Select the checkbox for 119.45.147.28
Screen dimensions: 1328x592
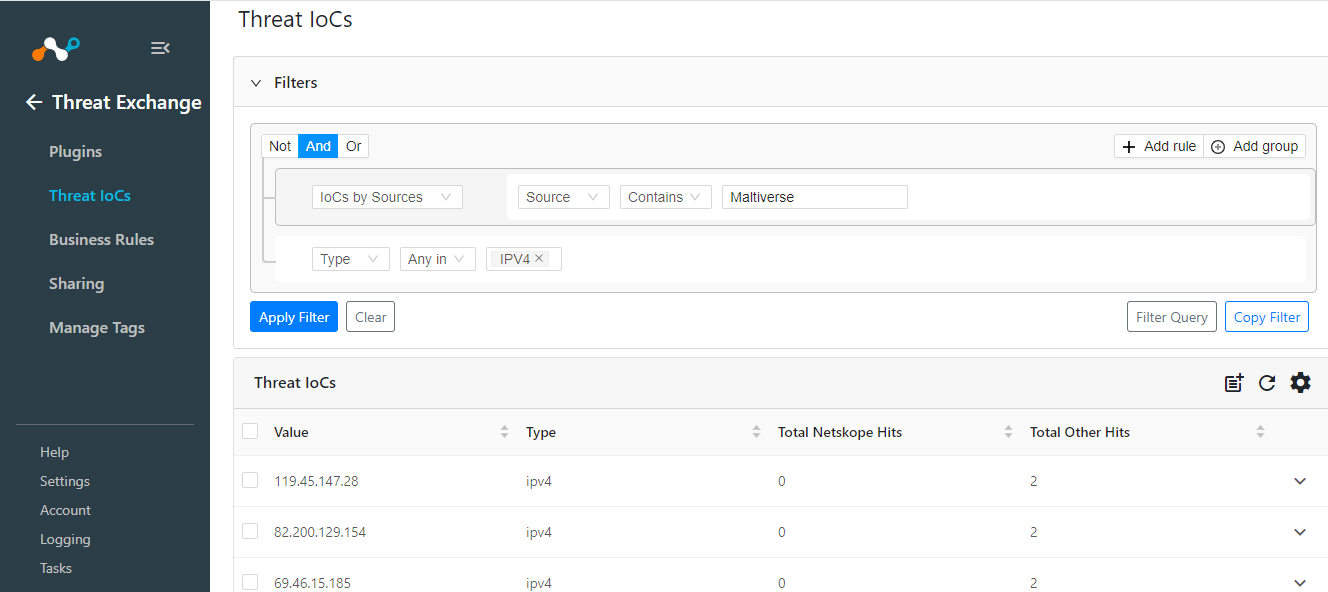[250, 480]
